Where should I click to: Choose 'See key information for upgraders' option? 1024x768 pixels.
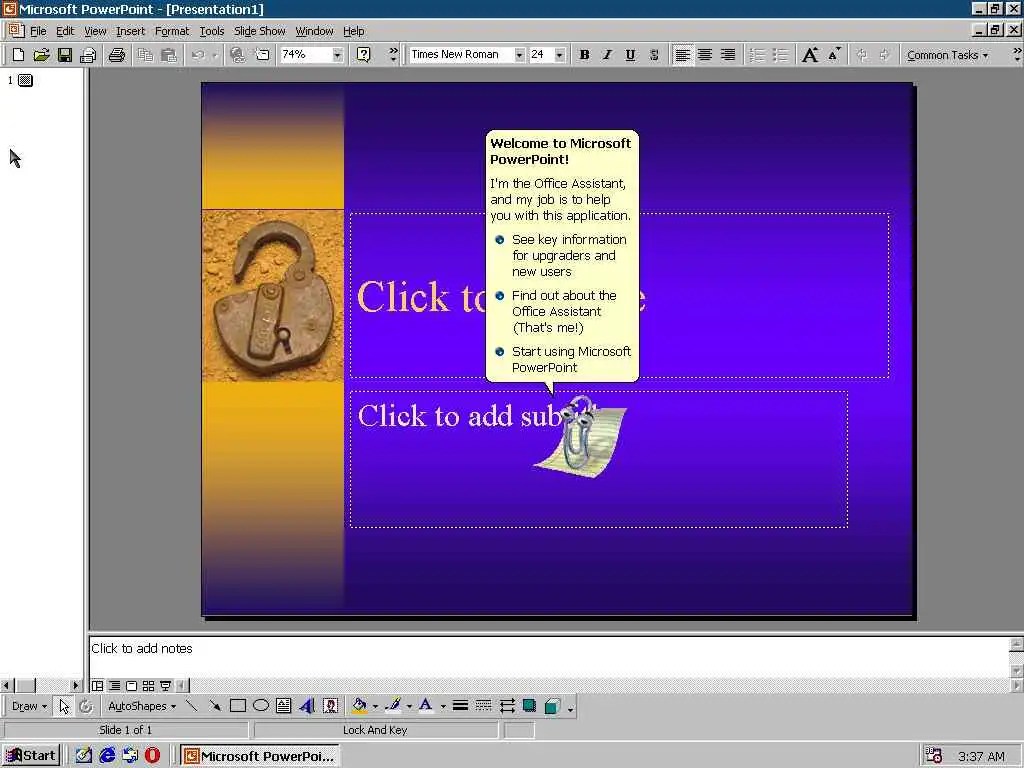point(562,255)
